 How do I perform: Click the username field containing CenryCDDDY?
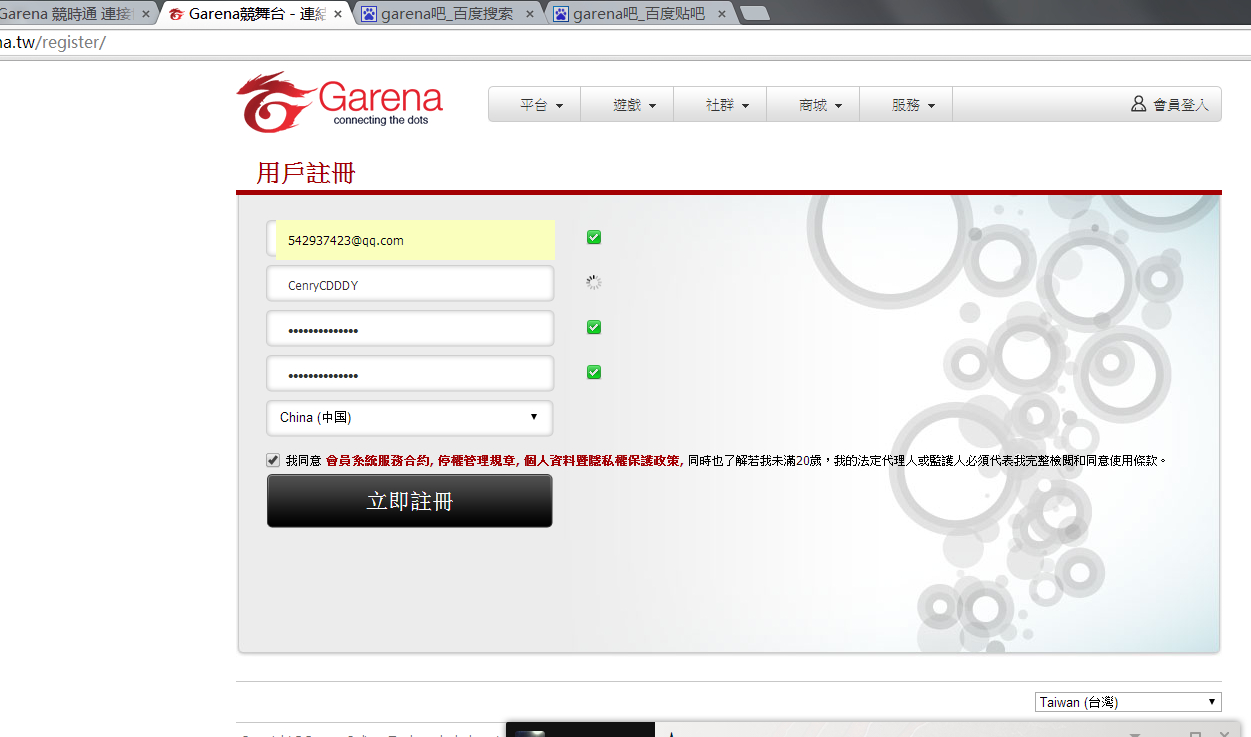(x=410, y=284)
